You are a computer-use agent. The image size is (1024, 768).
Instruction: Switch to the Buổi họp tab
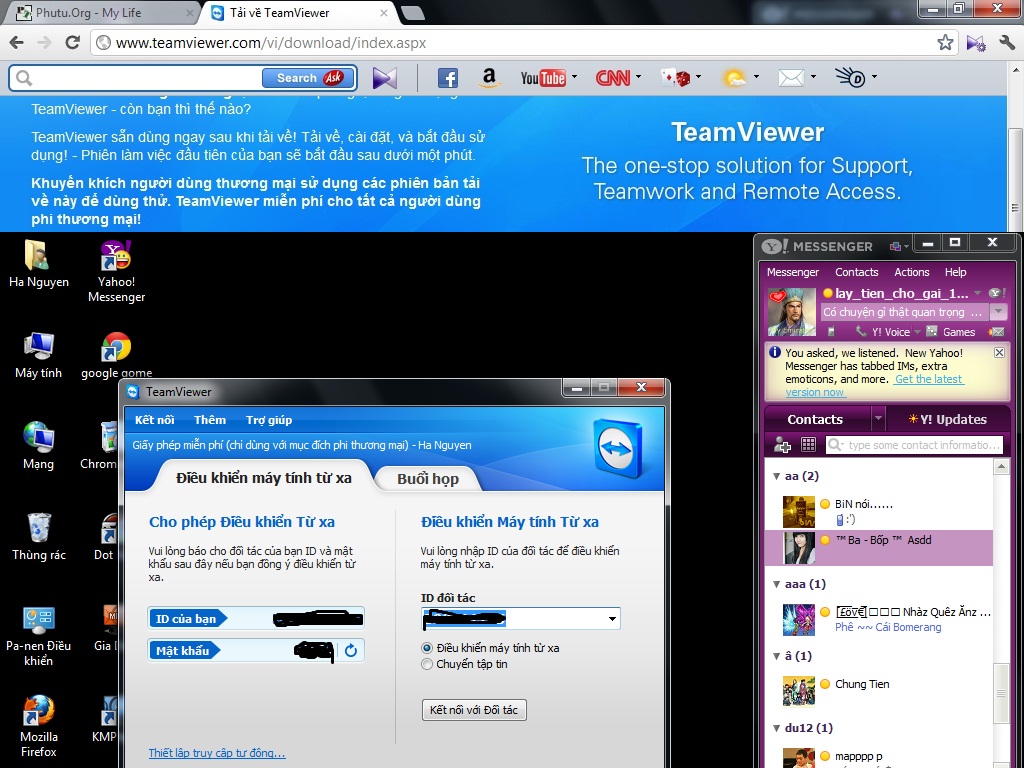[428, 479]
